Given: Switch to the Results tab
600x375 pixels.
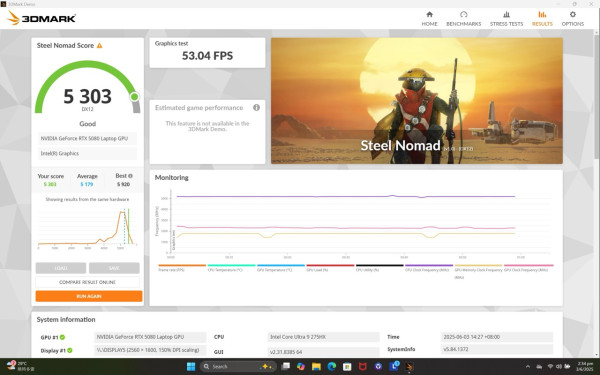Looking at the screenshot, I should point(542,18).
